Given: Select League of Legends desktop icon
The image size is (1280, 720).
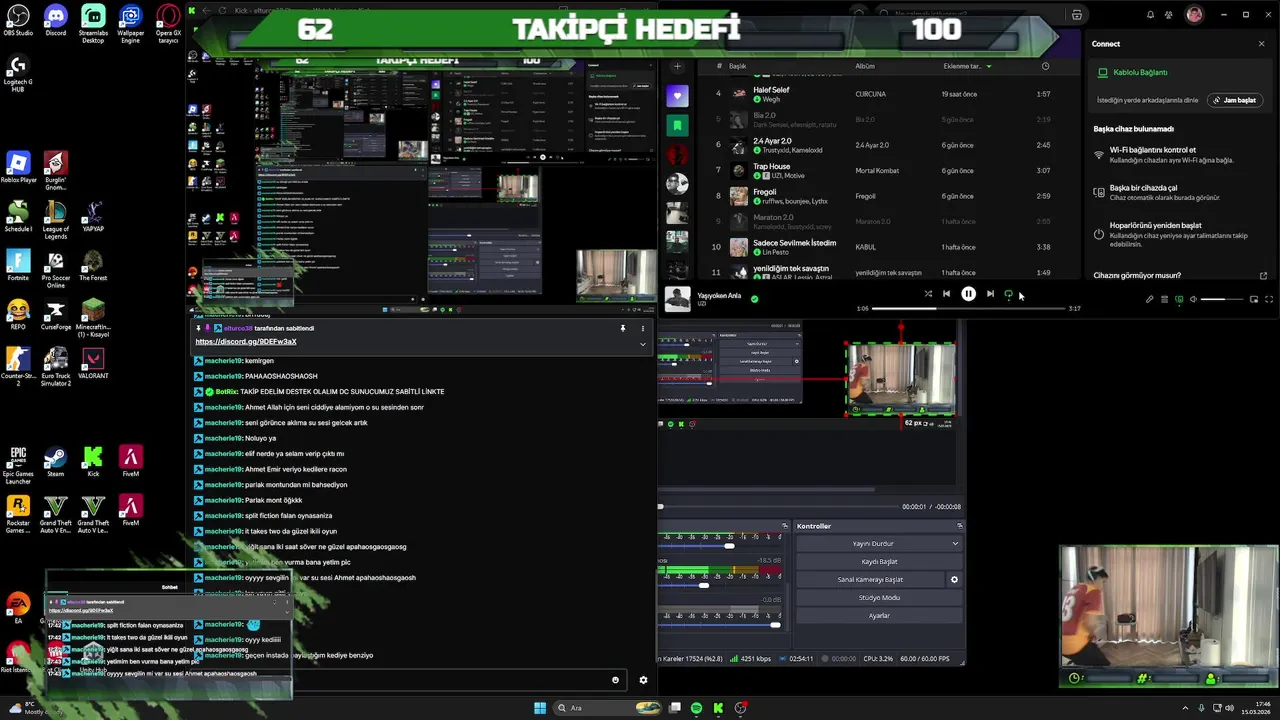Looking at the screenshot, I should point(56,220).
